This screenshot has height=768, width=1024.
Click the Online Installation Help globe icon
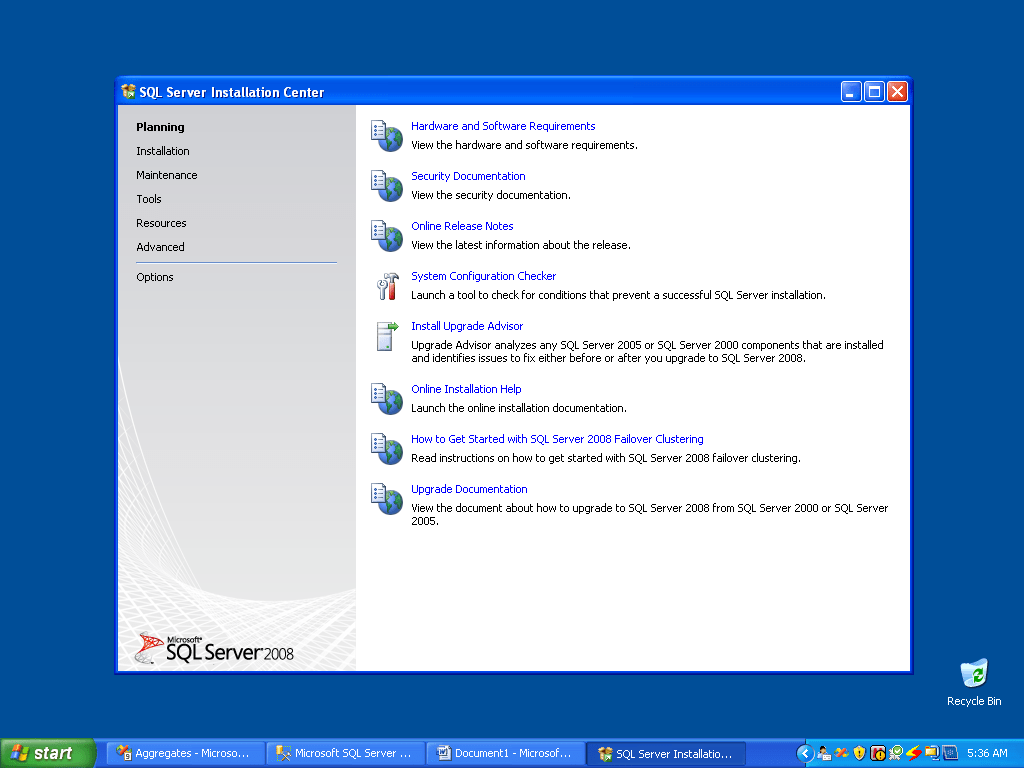387,399
